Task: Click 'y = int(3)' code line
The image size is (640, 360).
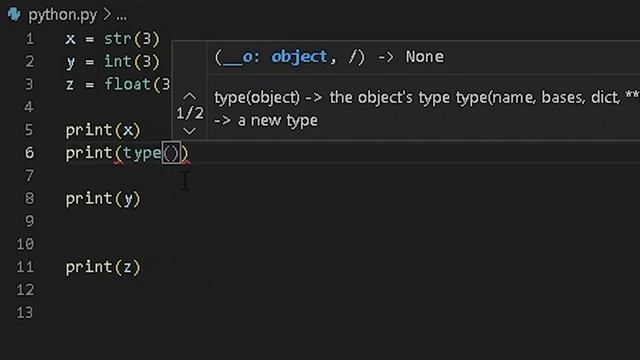Action: (112, 62)
